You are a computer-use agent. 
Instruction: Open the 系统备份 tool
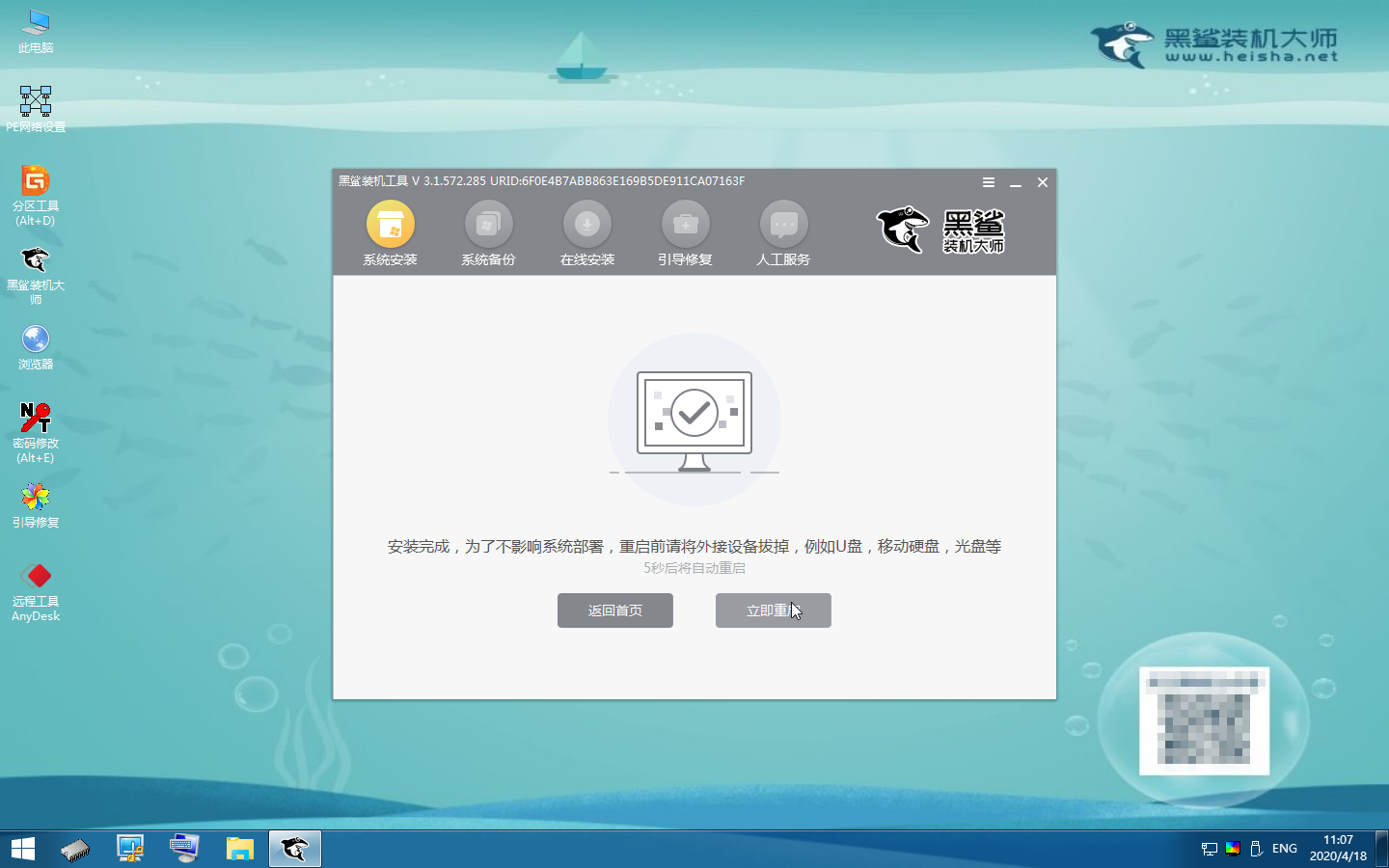click(x=488, y=233)
